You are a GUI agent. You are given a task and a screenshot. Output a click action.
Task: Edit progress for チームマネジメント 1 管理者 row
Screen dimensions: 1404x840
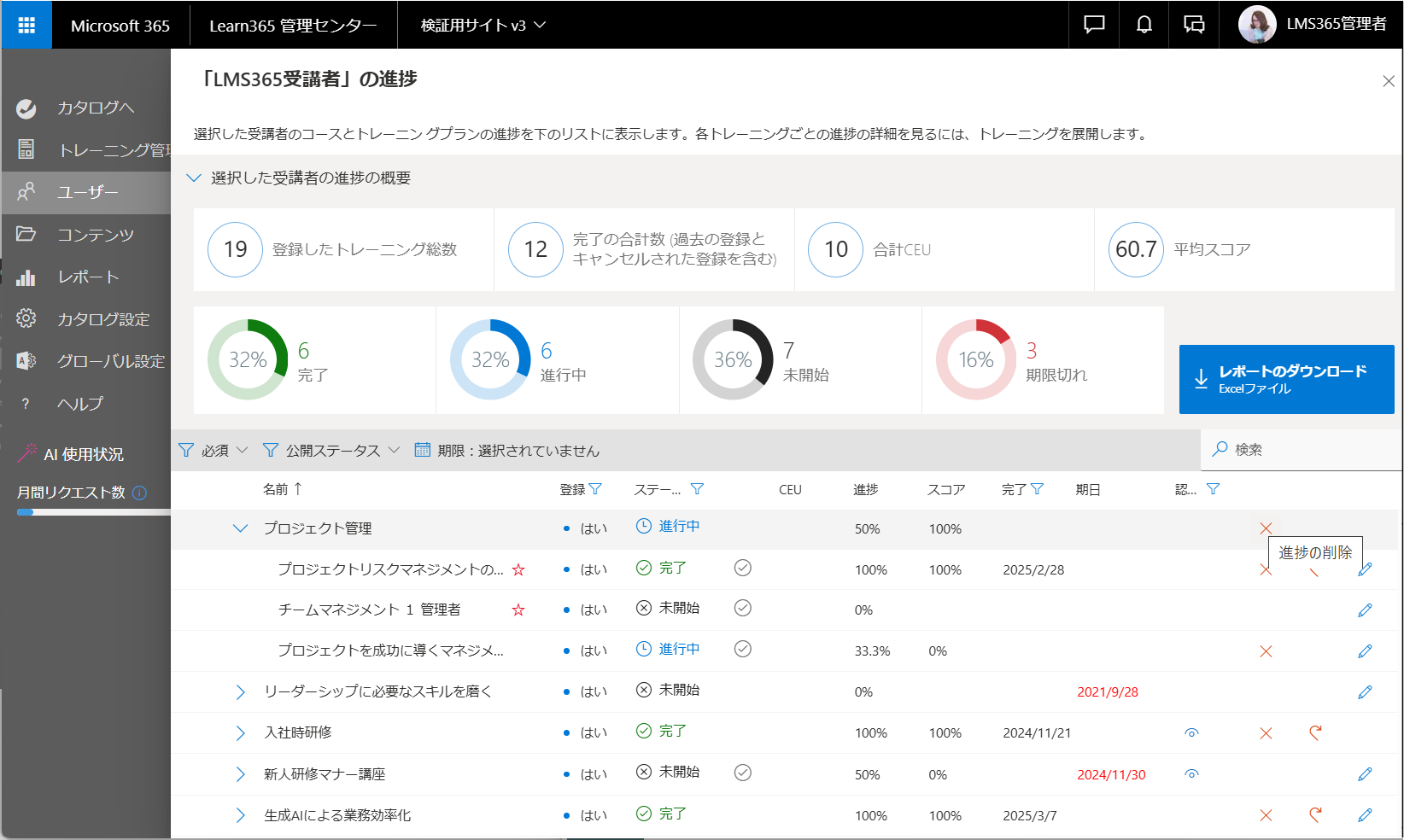1365,610
